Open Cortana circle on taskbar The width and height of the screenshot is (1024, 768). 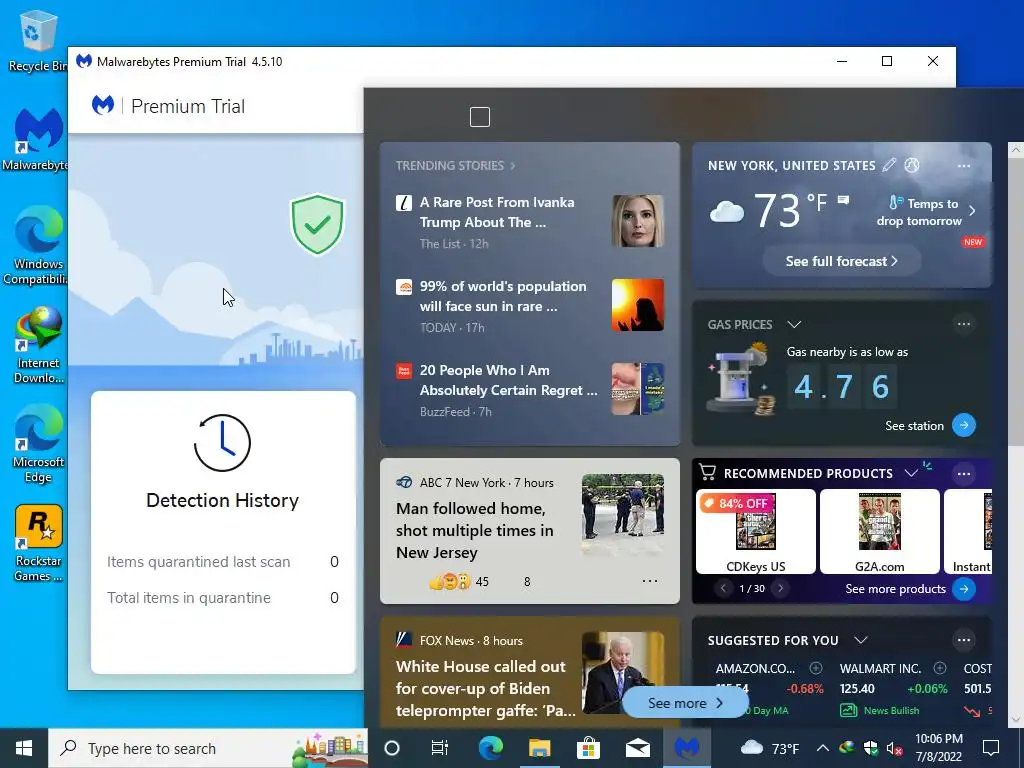tap(392, 748)
